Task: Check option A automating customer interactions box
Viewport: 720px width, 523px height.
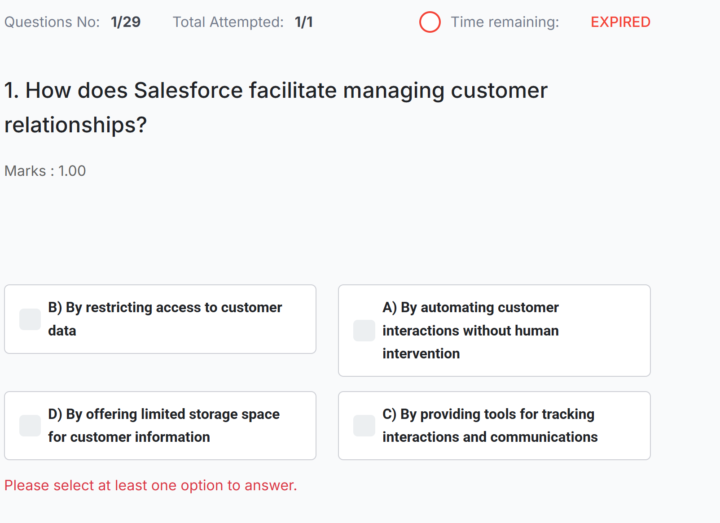Action: [x=364, y=330]
